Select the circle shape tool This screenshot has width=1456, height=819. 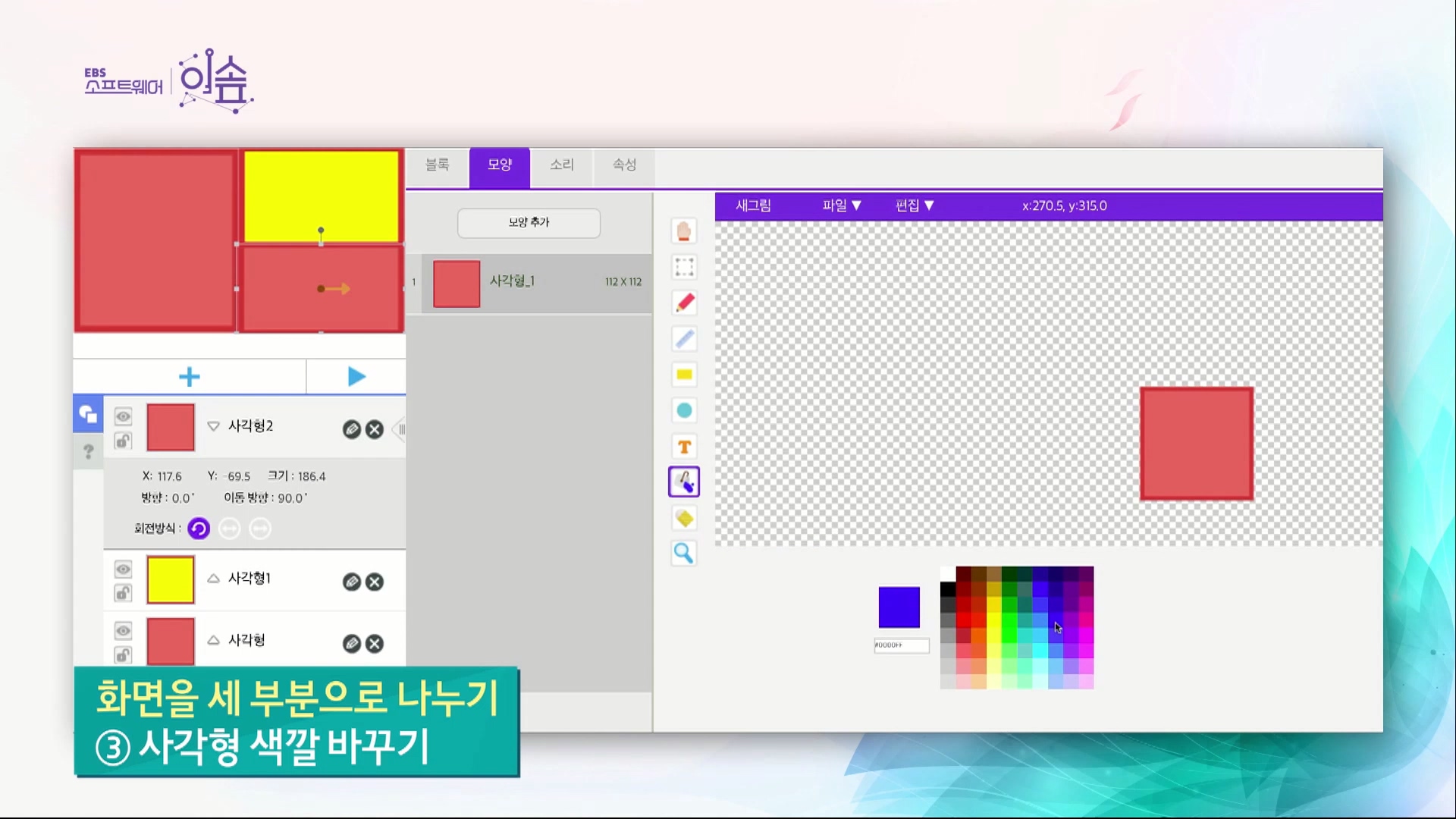(x=684, y=410)
